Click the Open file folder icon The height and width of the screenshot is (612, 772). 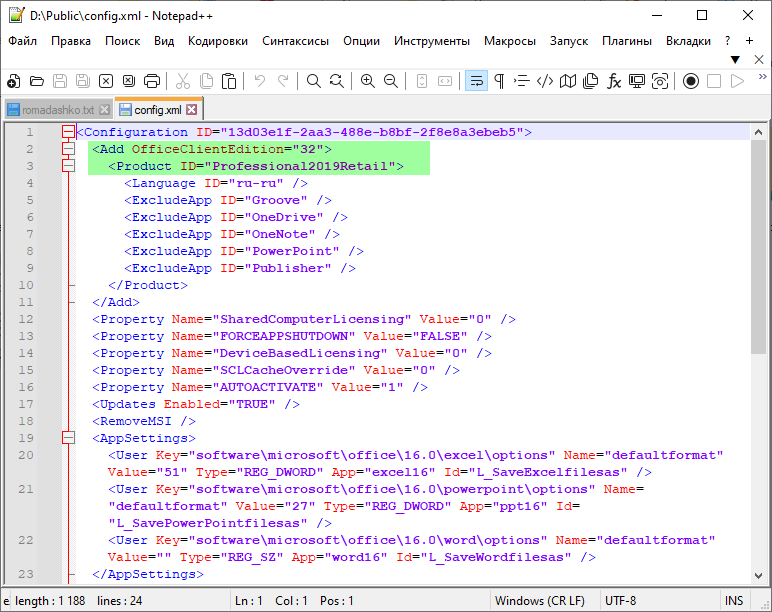pos(37,81)
